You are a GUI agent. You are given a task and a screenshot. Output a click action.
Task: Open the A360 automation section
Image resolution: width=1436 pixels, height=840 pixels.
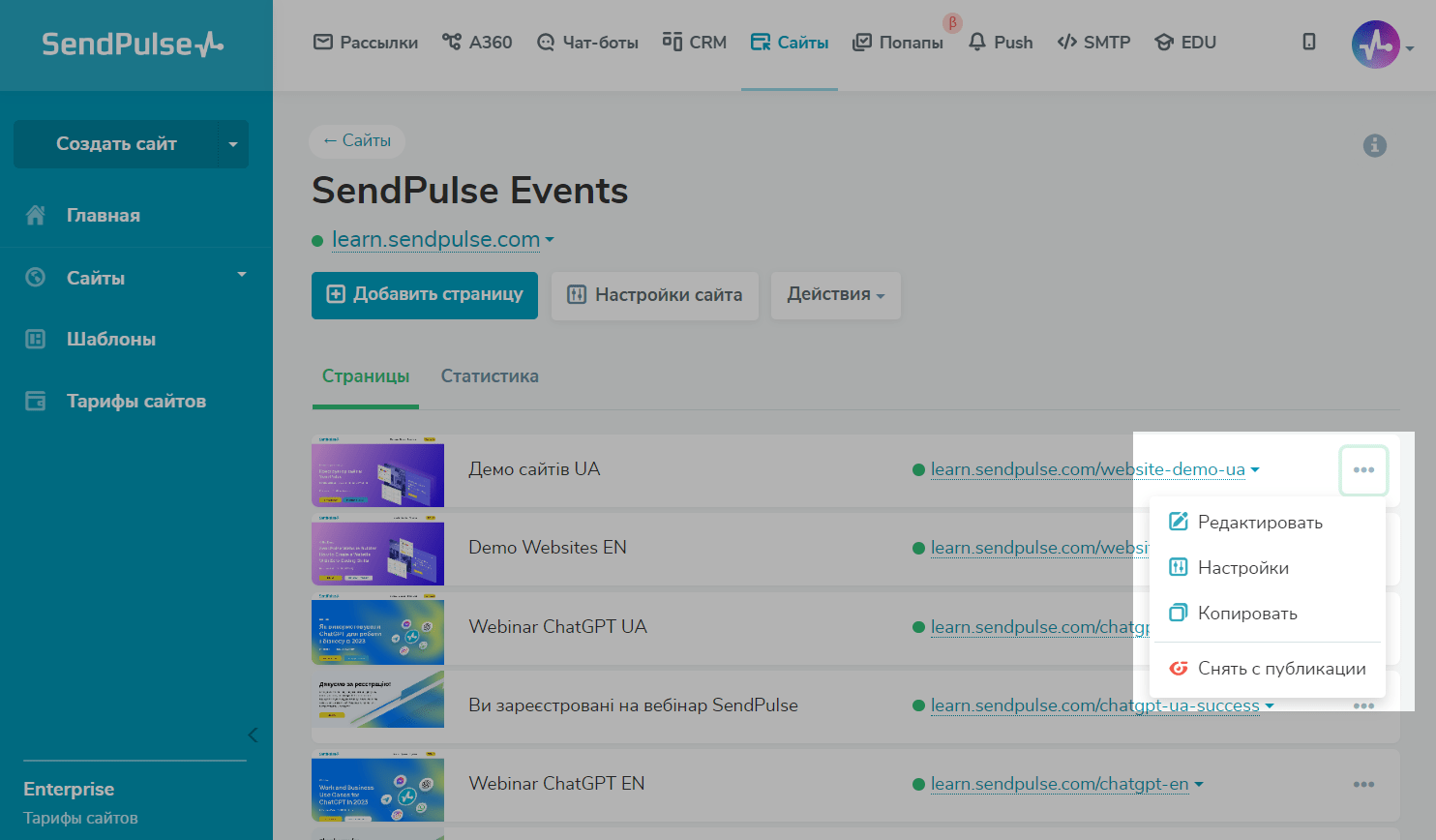pos(477,43)
